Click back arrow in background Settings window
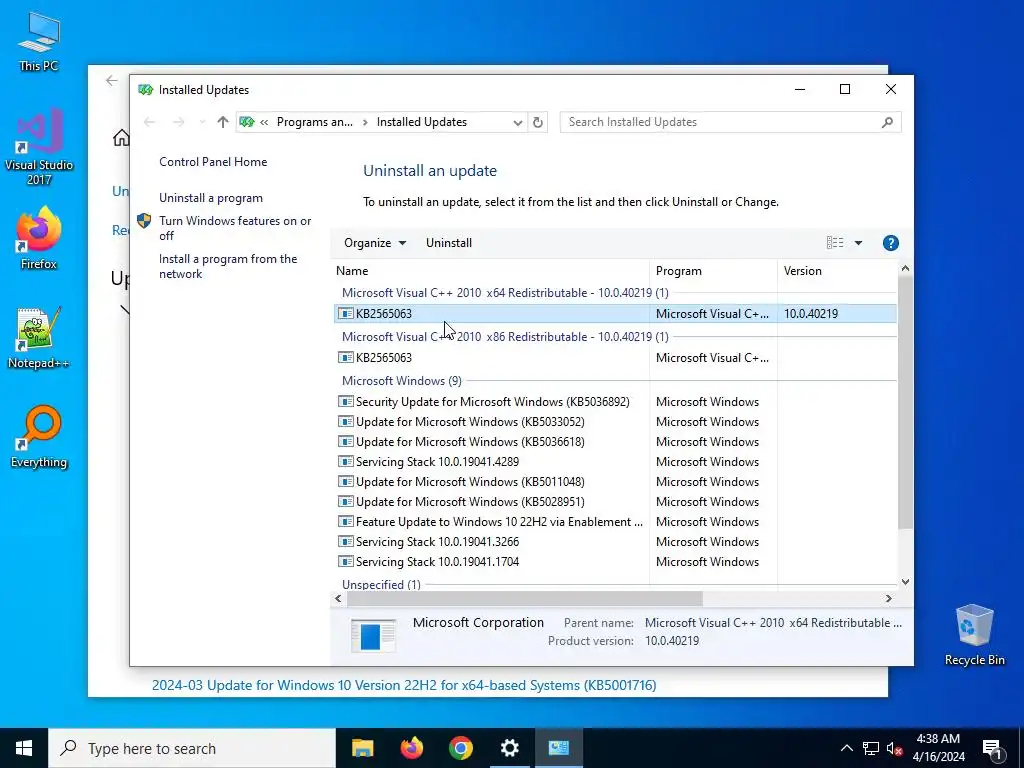Screen dimensions: 1024x768 [x=112, y=80]
